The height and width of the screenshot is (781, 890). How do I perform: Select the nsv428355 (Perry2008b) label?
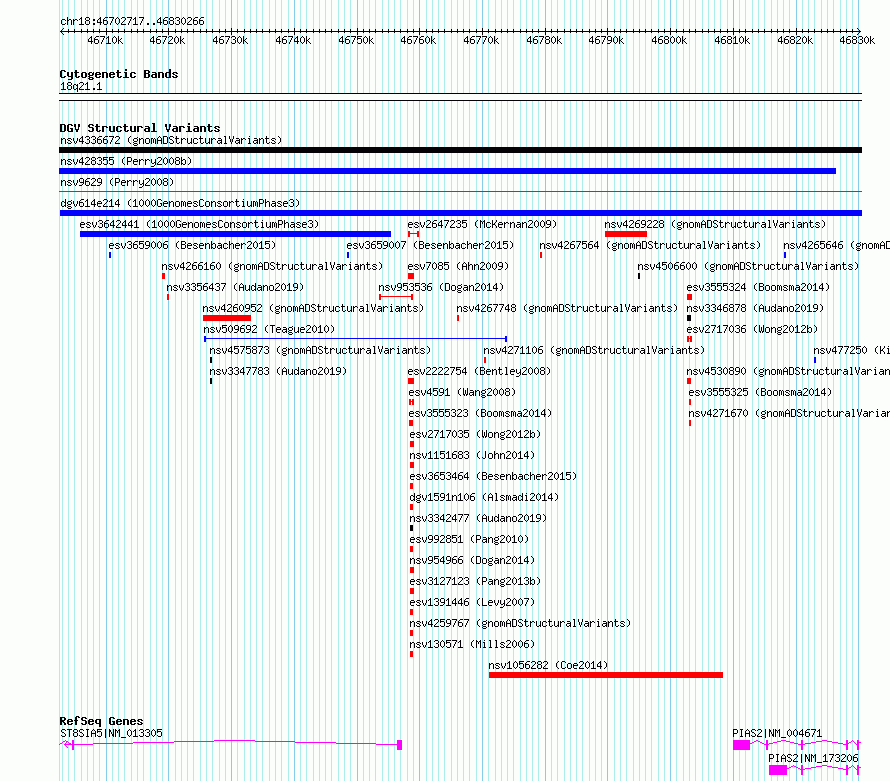(126, 161)
